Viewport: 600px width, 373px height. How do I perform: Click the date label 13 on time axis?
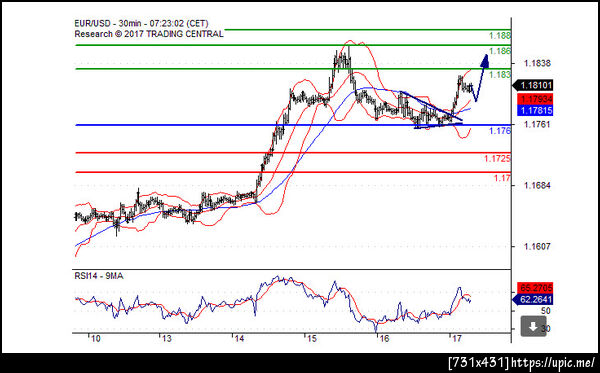click(166, 339)
